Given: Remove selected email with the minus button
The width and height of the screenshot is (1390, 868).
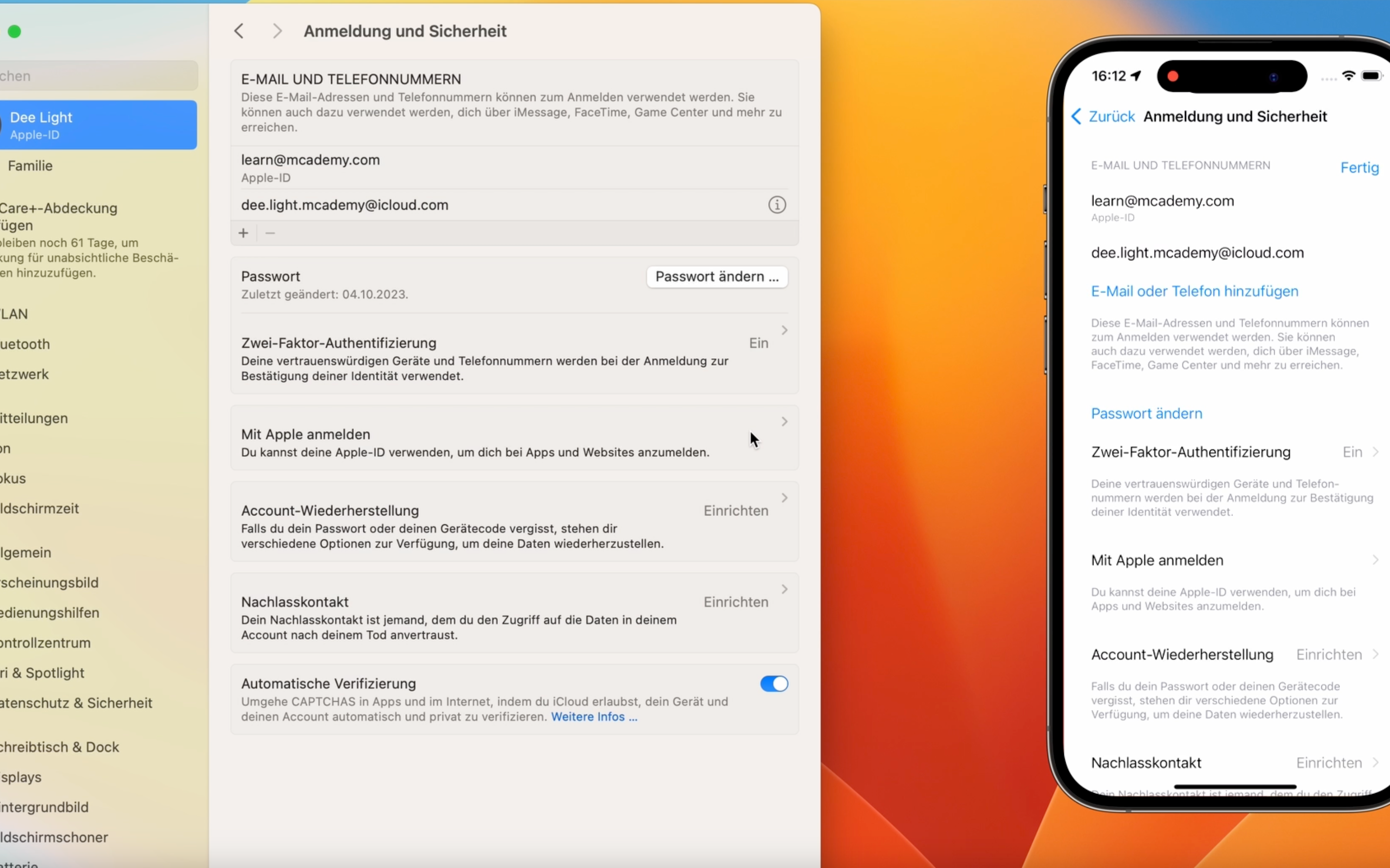Looking at the screenshot, I should click(270, 233).
